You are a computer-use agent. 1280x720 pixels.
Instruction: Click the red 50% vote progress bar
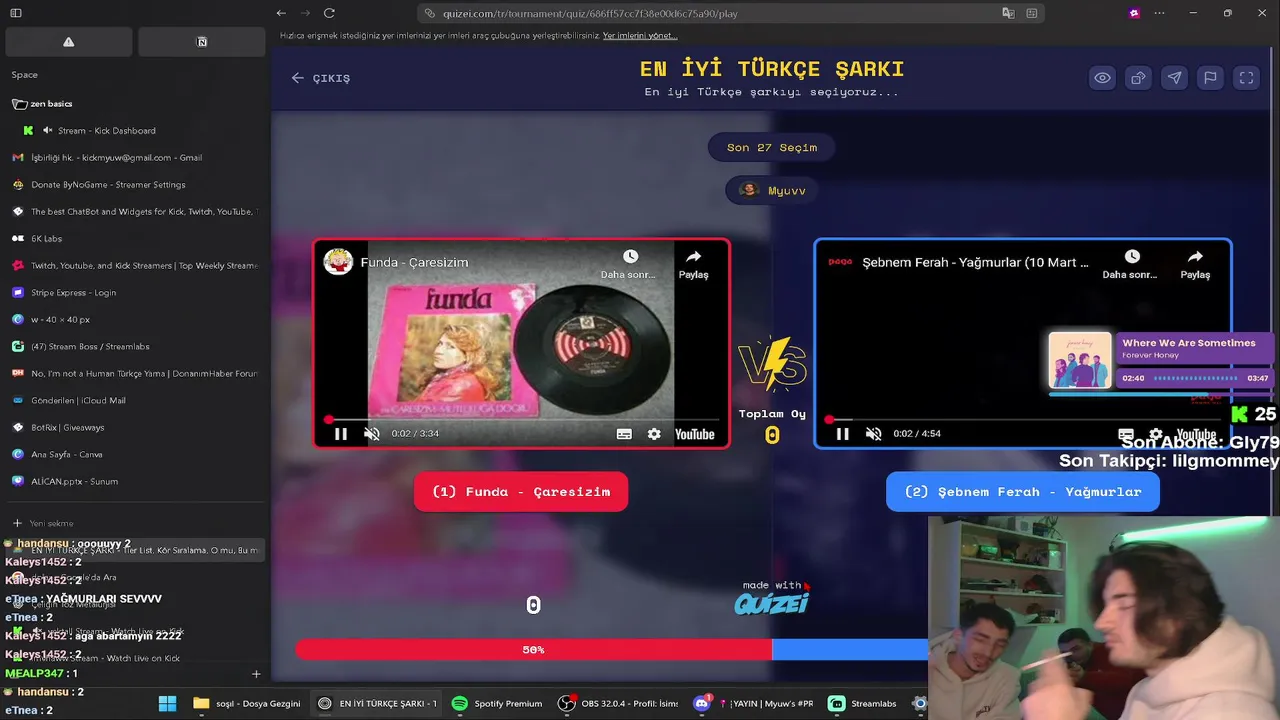pos(533,650)
